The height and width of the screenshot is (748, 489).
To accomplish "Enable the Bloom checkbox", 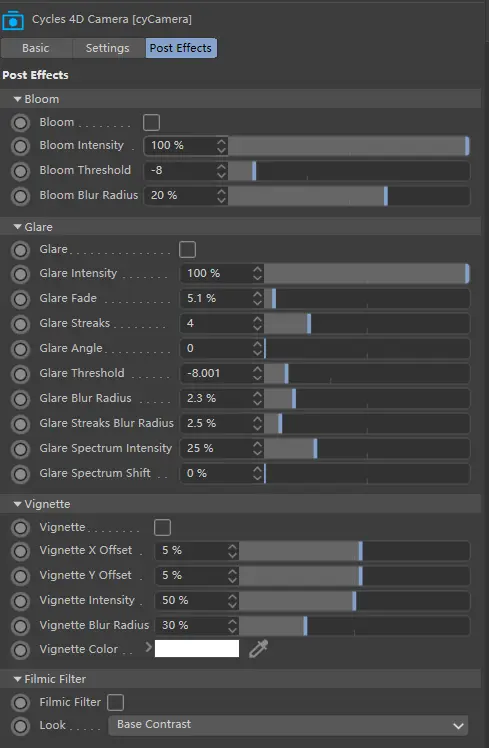I will [151, 123].
